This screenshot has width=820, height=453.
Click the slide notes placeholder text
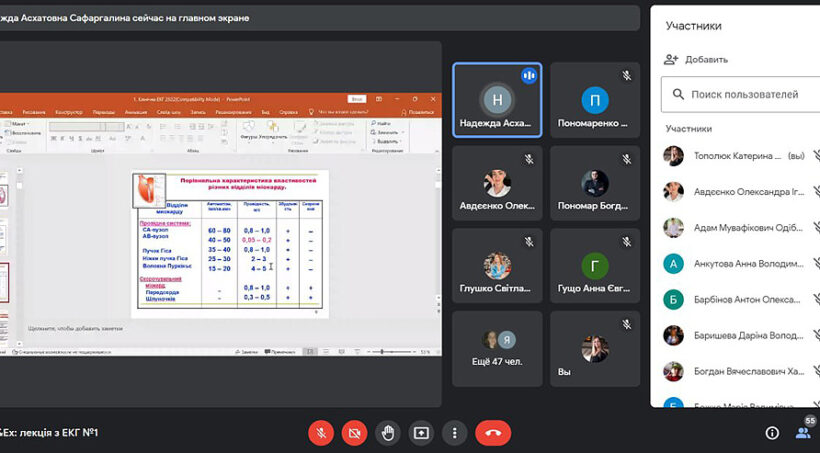(75, 329)
